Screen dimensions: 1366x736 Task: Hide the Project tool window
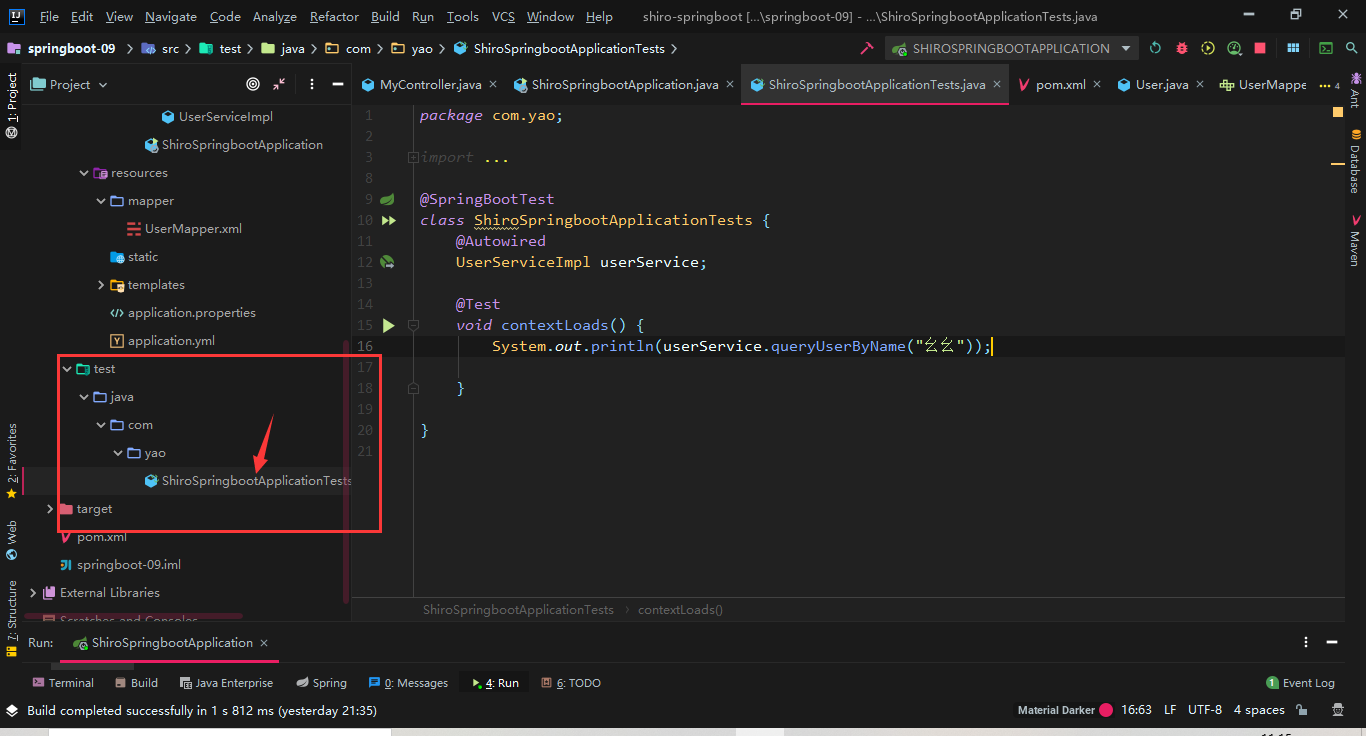tap(338, 85)
